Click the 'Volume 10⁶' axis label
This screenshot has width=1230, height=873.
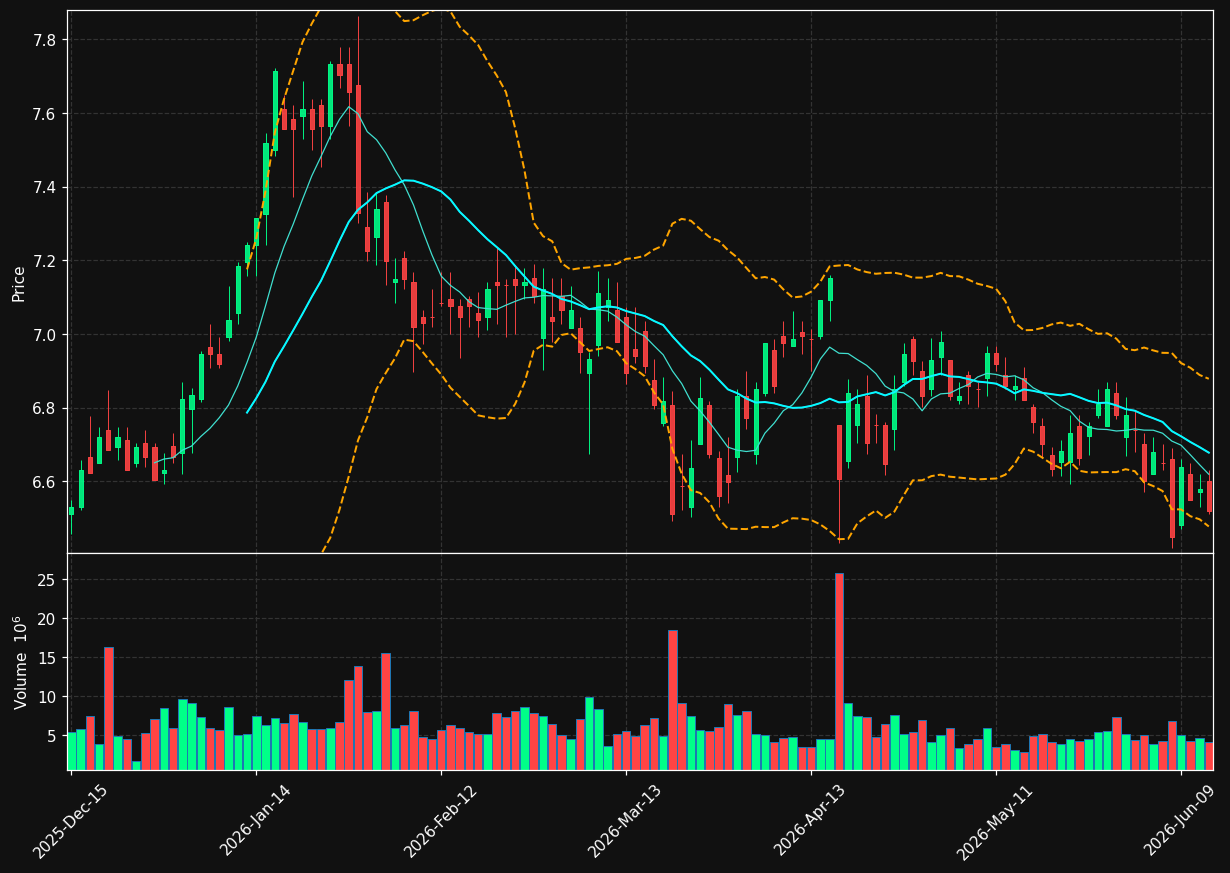tap(19, 662)
